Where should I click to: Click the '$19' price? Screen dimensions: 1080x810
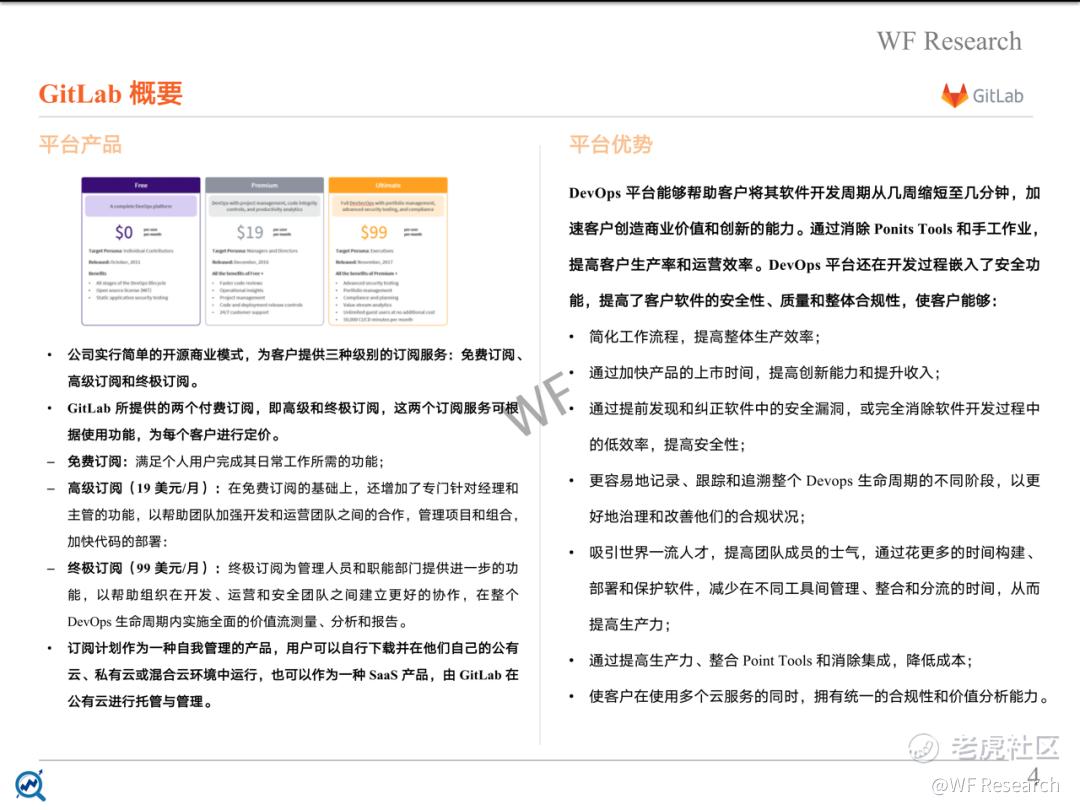(x=250, y=233)
